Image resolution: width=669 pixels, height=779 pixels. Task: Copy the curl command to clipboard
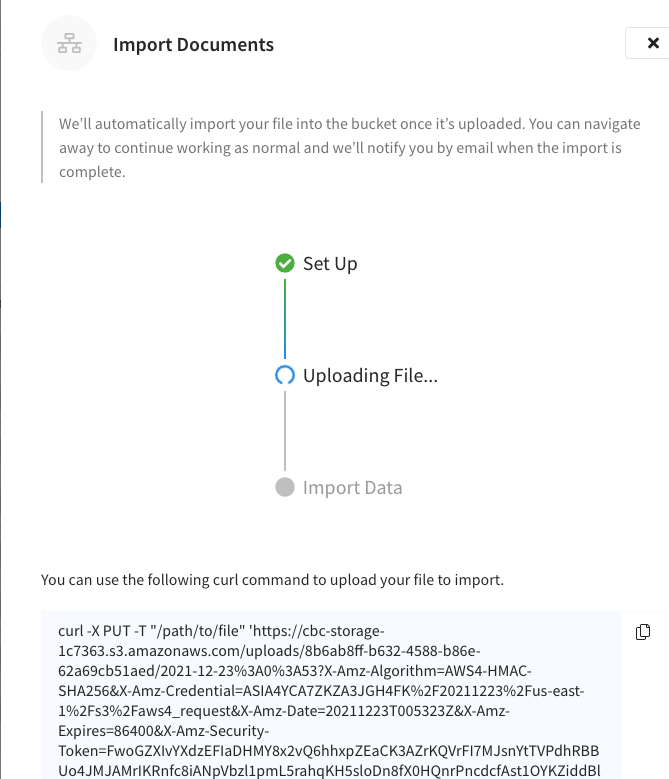pos(643,631)
